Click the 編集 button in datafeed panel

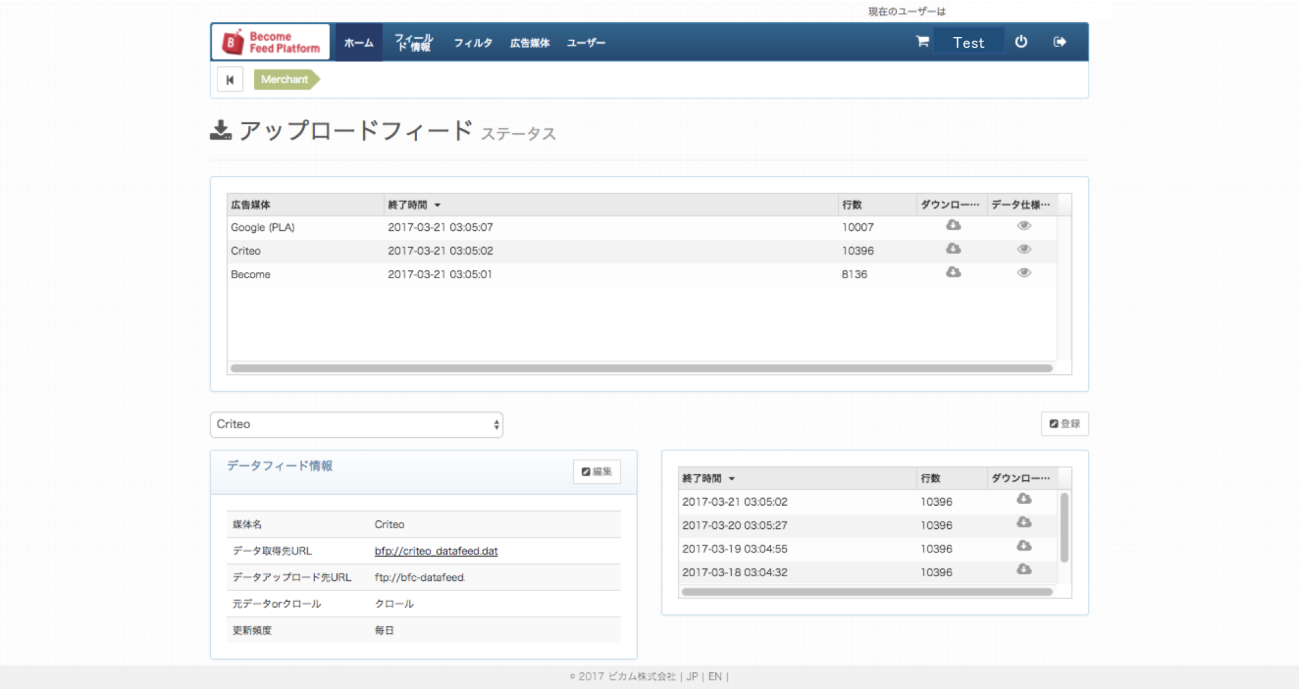tap(597, 472)
